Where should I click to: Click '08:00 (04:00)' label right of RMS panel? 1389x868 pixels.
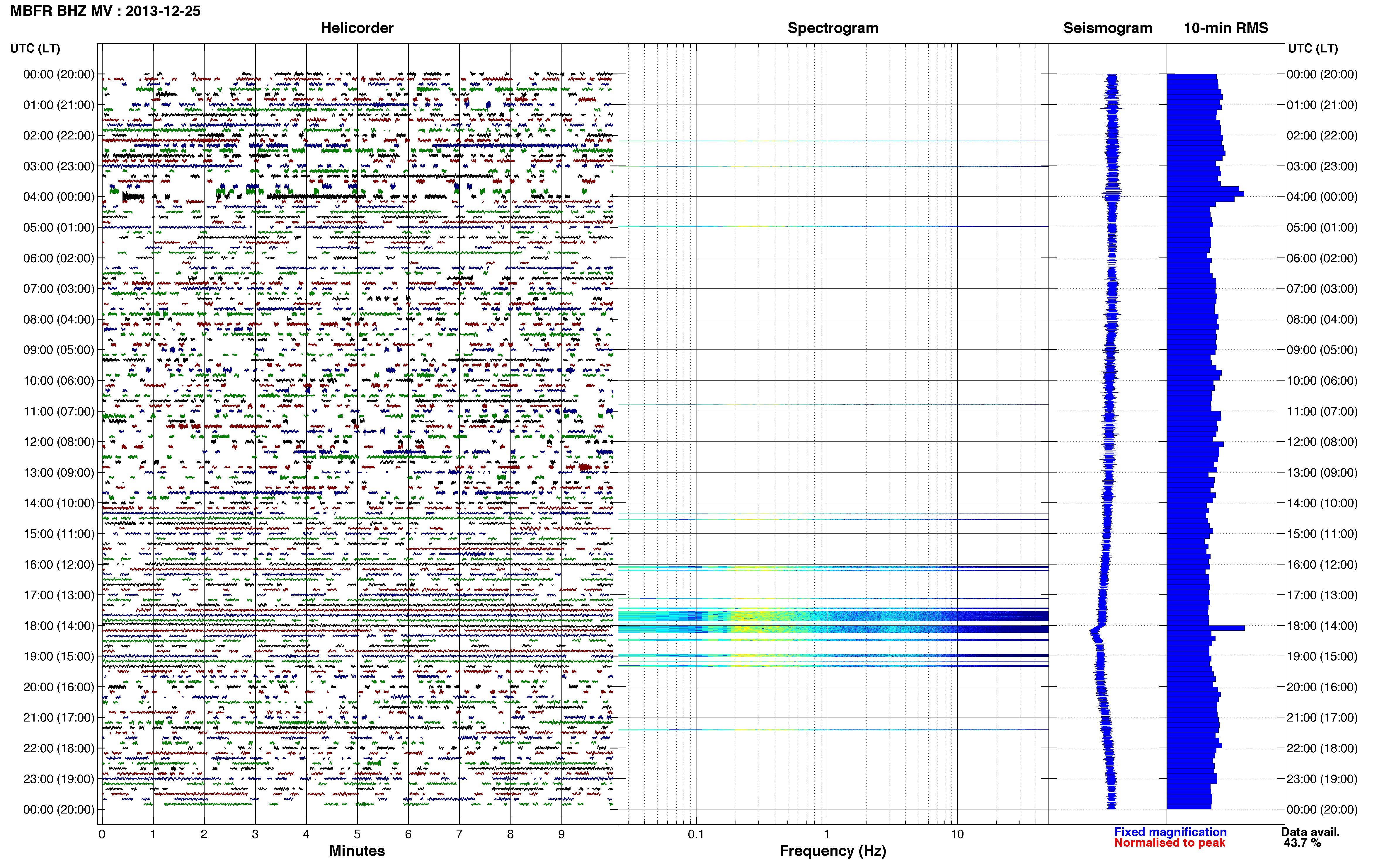[1322, 319]
